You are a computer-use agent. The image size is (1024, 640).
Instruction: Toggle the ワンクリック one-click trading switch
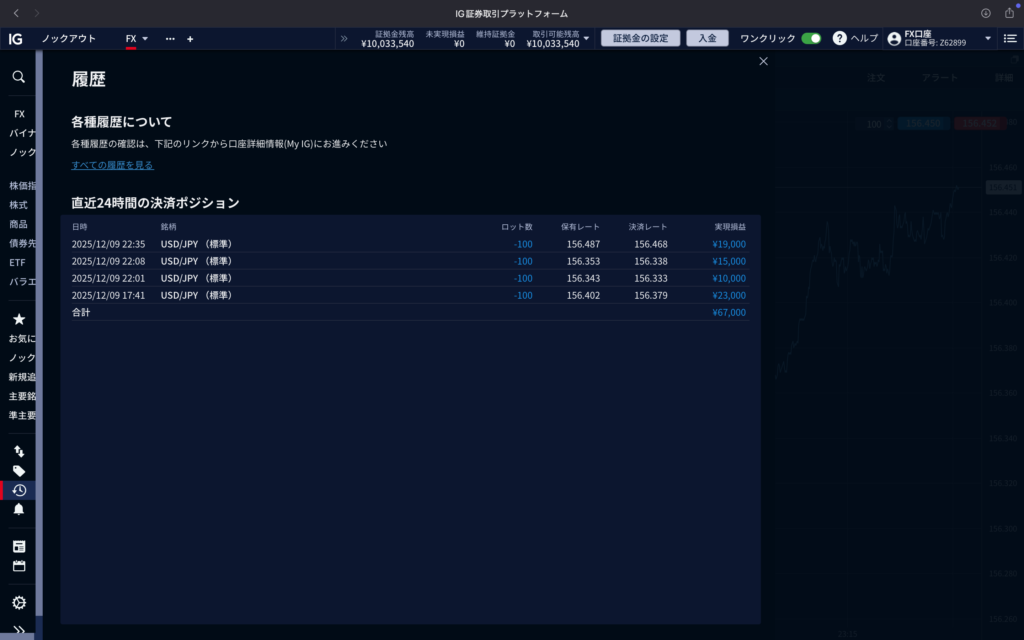click(811, 38)
